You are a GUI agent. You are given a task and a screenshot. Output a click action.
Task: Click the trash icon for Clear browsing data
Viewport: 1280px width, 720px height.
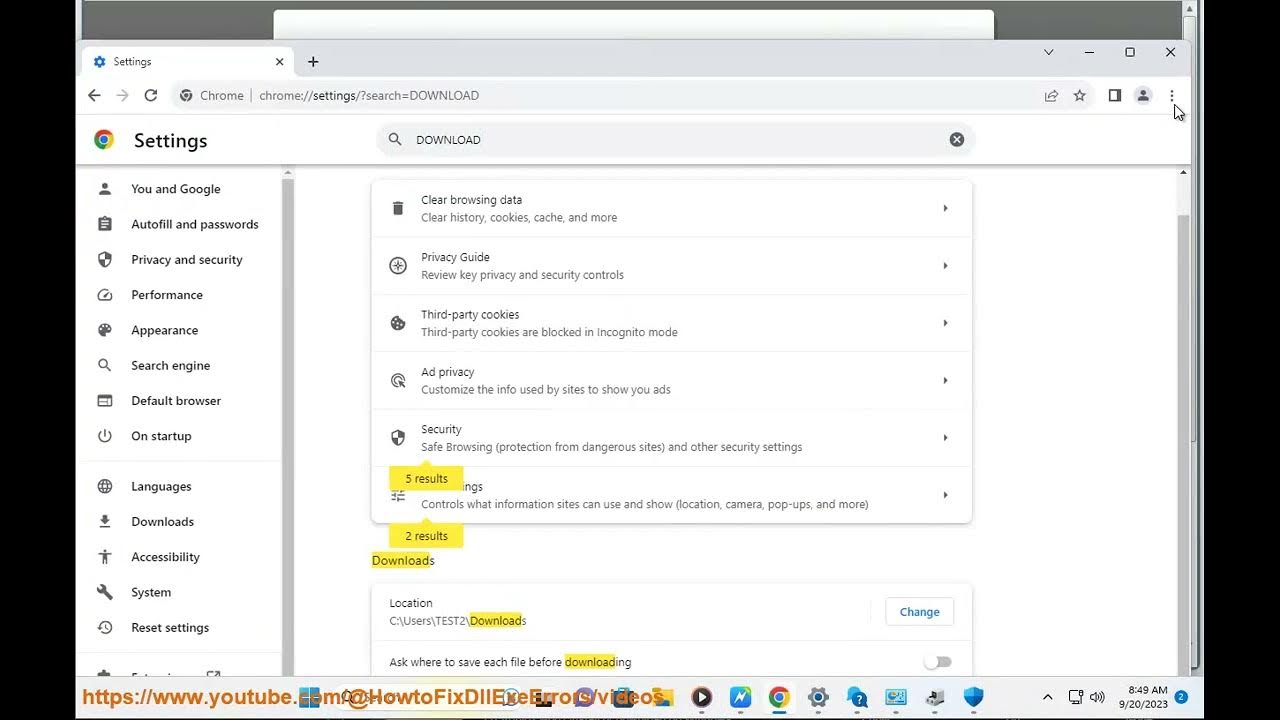pyautogui.click(x=398, y=208)
